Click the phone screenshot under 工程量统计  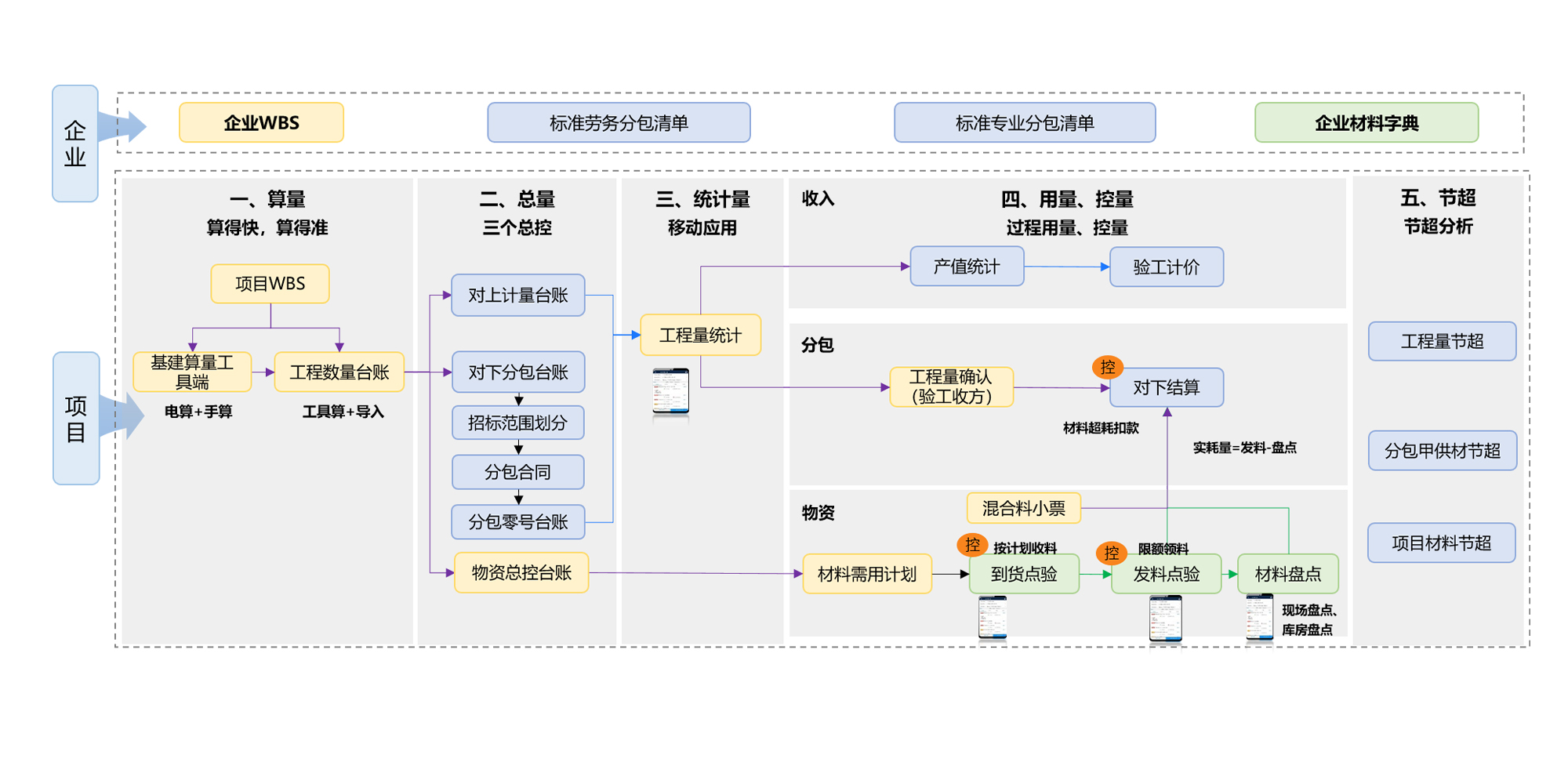click(x=670, y=391)
